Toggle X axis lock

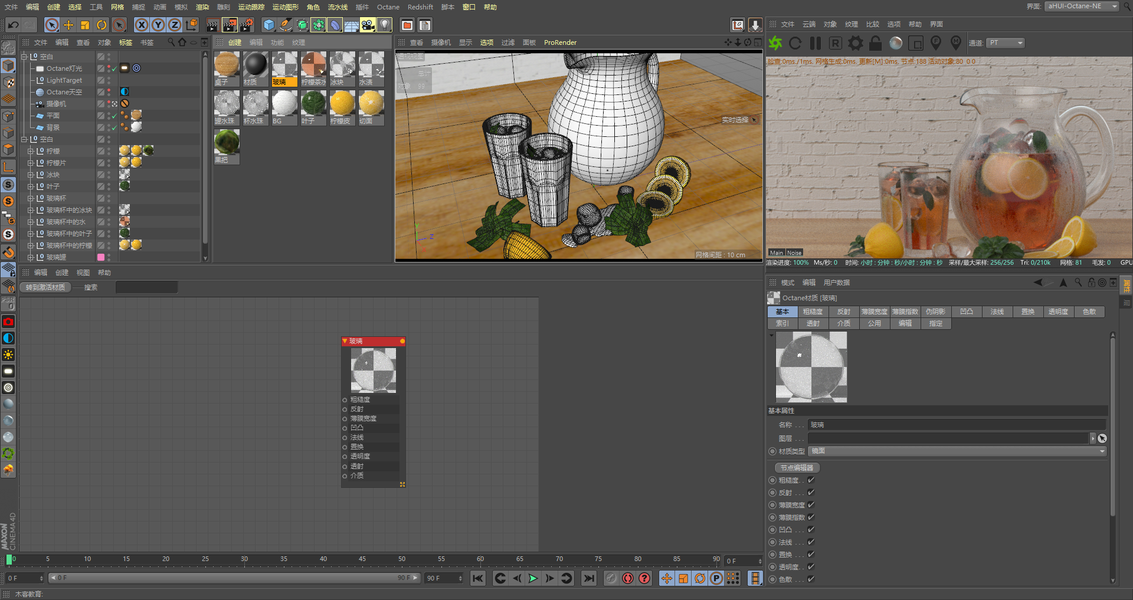142,25
